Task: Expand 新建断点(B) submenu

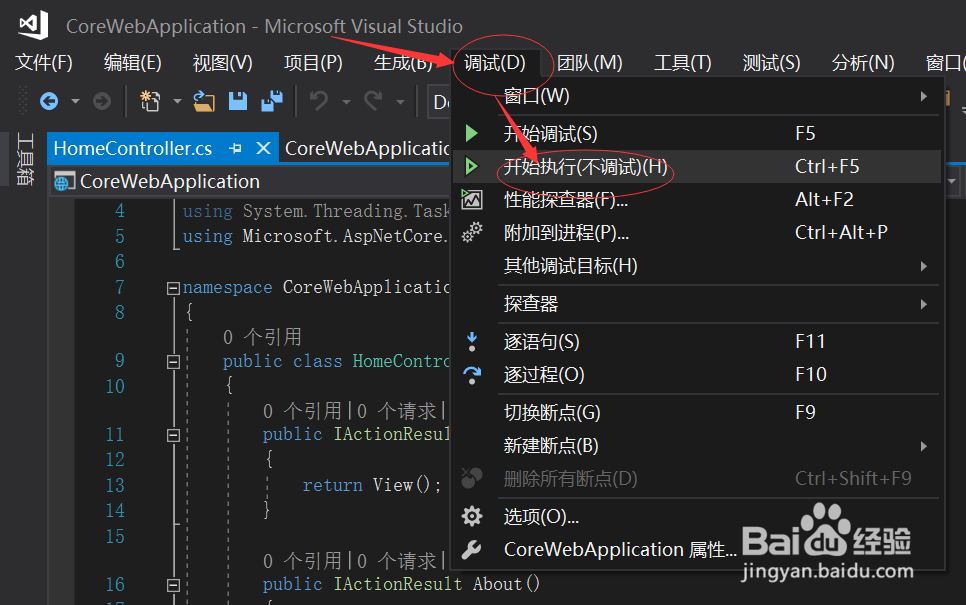Action: click(x=697, y=446)
